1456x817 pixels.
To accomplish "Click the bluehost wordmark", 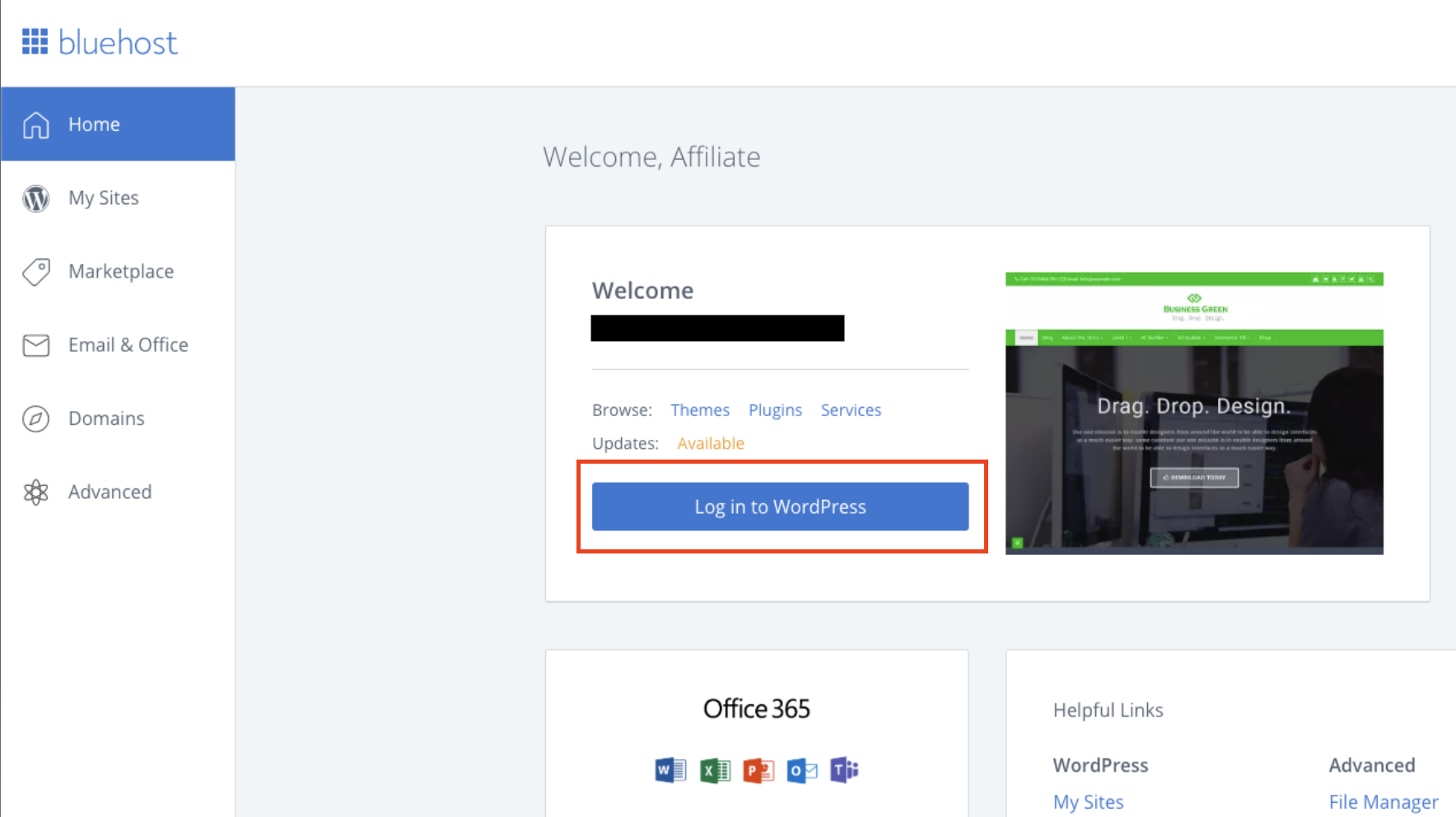I will [x=118, y=43].
